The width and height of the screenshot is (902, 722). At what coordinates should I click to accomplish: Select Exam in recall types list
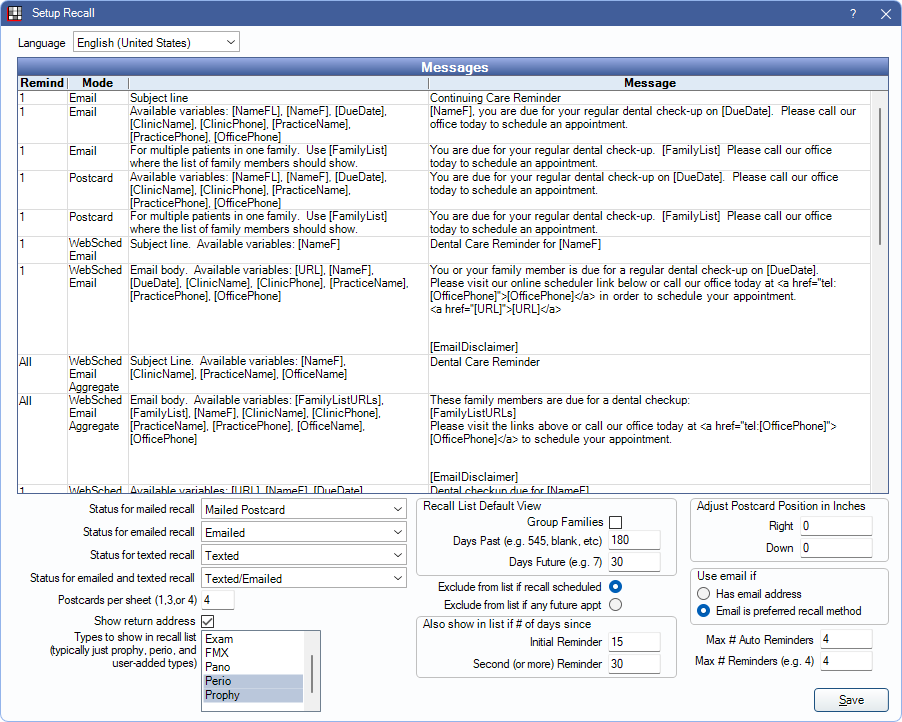(x=219, y=638)
